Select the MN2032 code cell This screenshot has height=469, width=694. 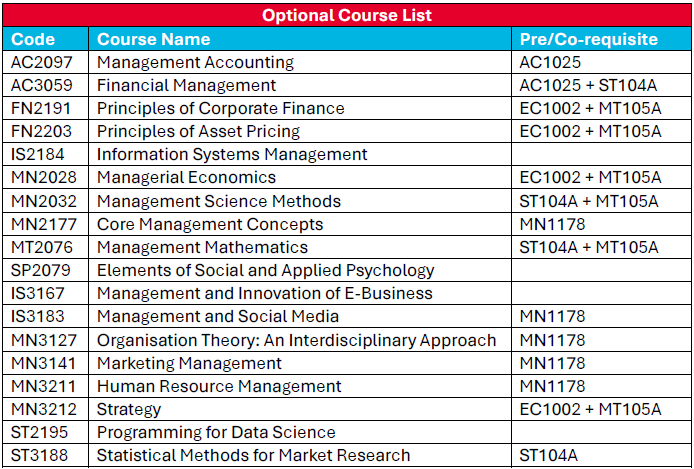[41, 201]
